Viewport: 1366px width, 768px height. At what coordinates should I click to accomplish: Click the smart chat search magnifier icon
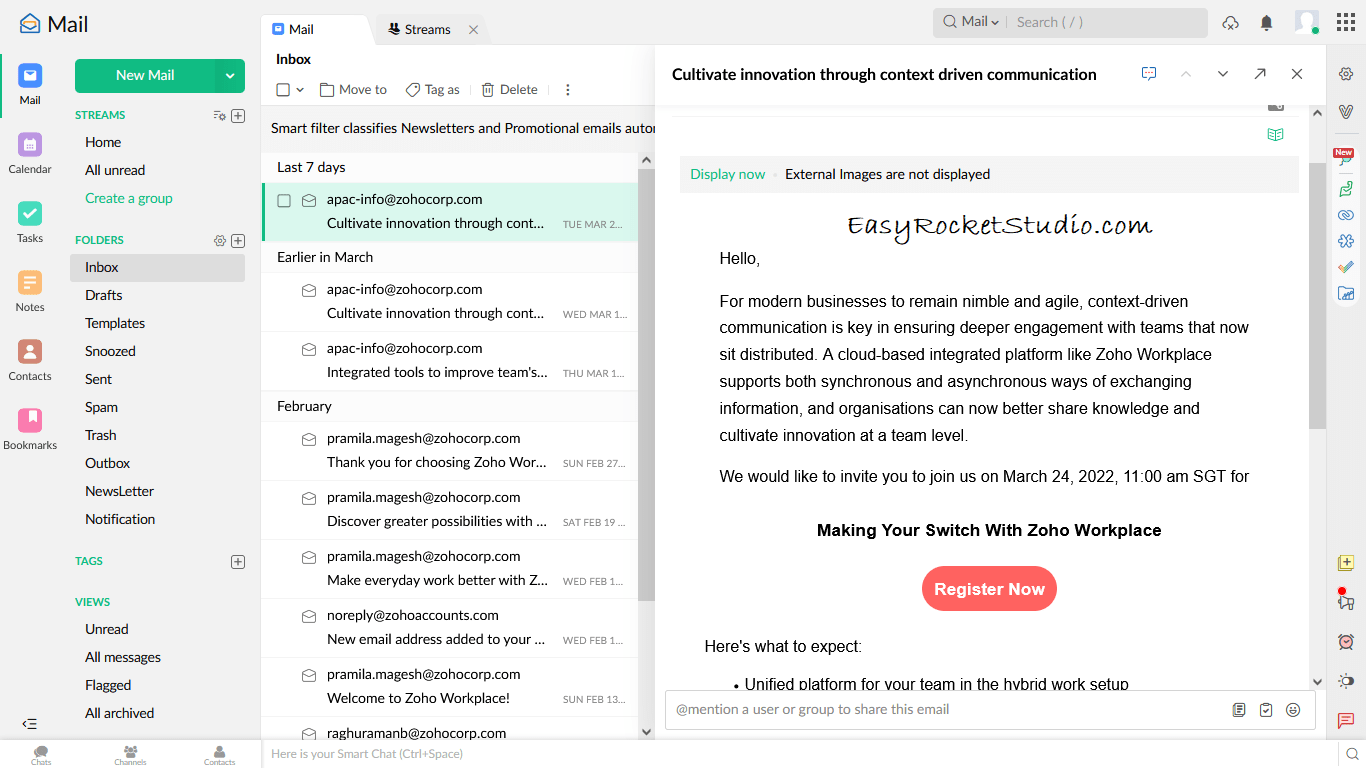[x=1352, y=754]
